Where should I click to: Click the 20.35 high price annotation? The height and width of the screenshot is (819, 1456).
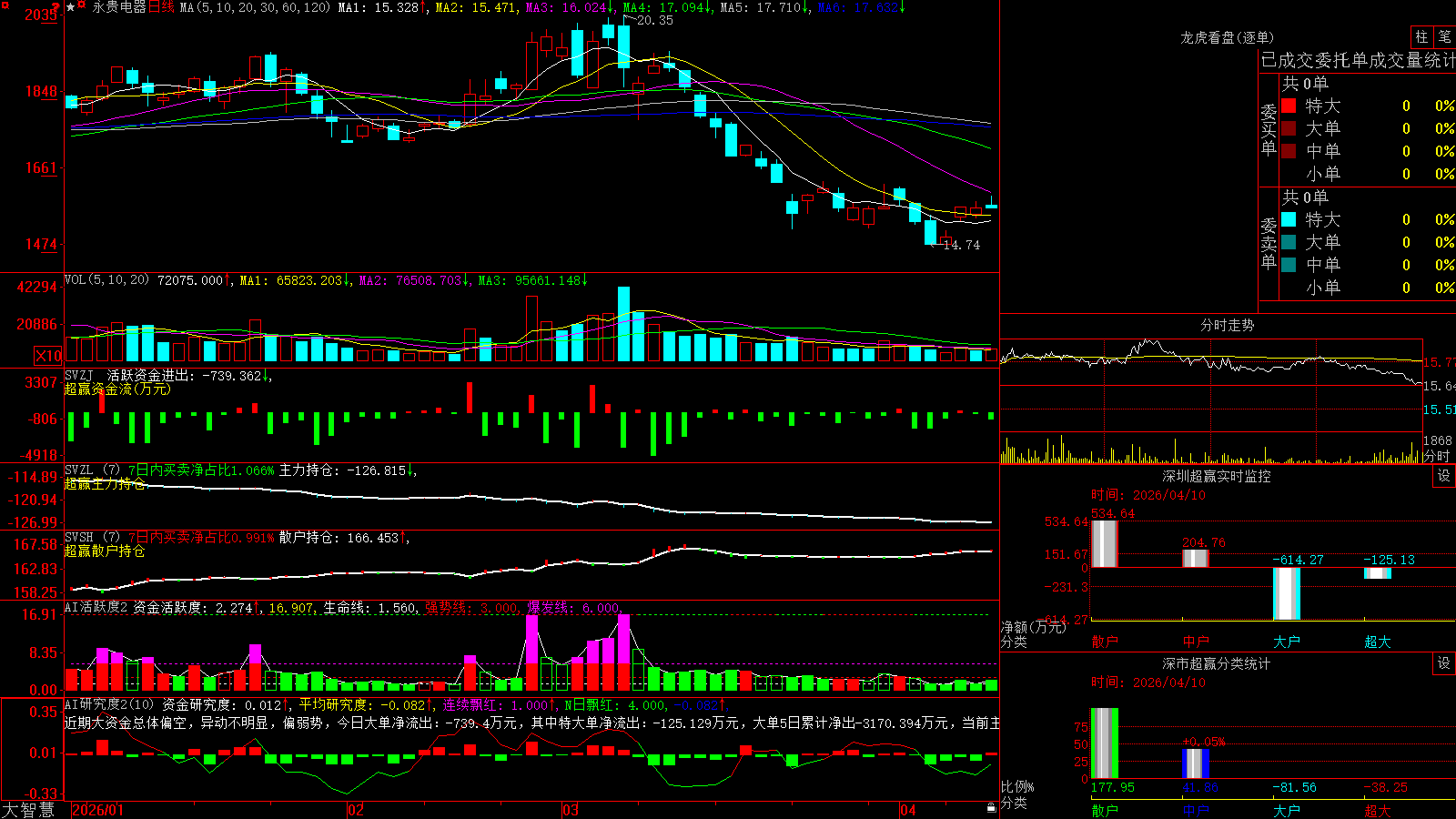click(x=655, y=20)
